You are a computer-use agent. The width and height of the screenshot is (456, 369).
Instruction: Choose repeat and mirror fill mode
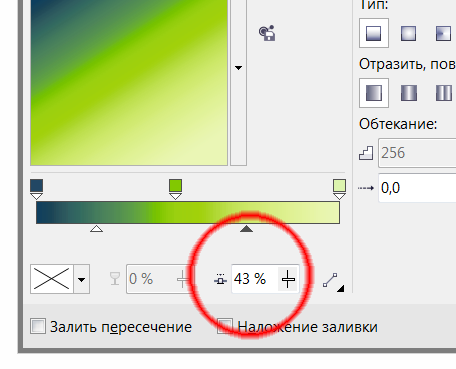[408, 93]
